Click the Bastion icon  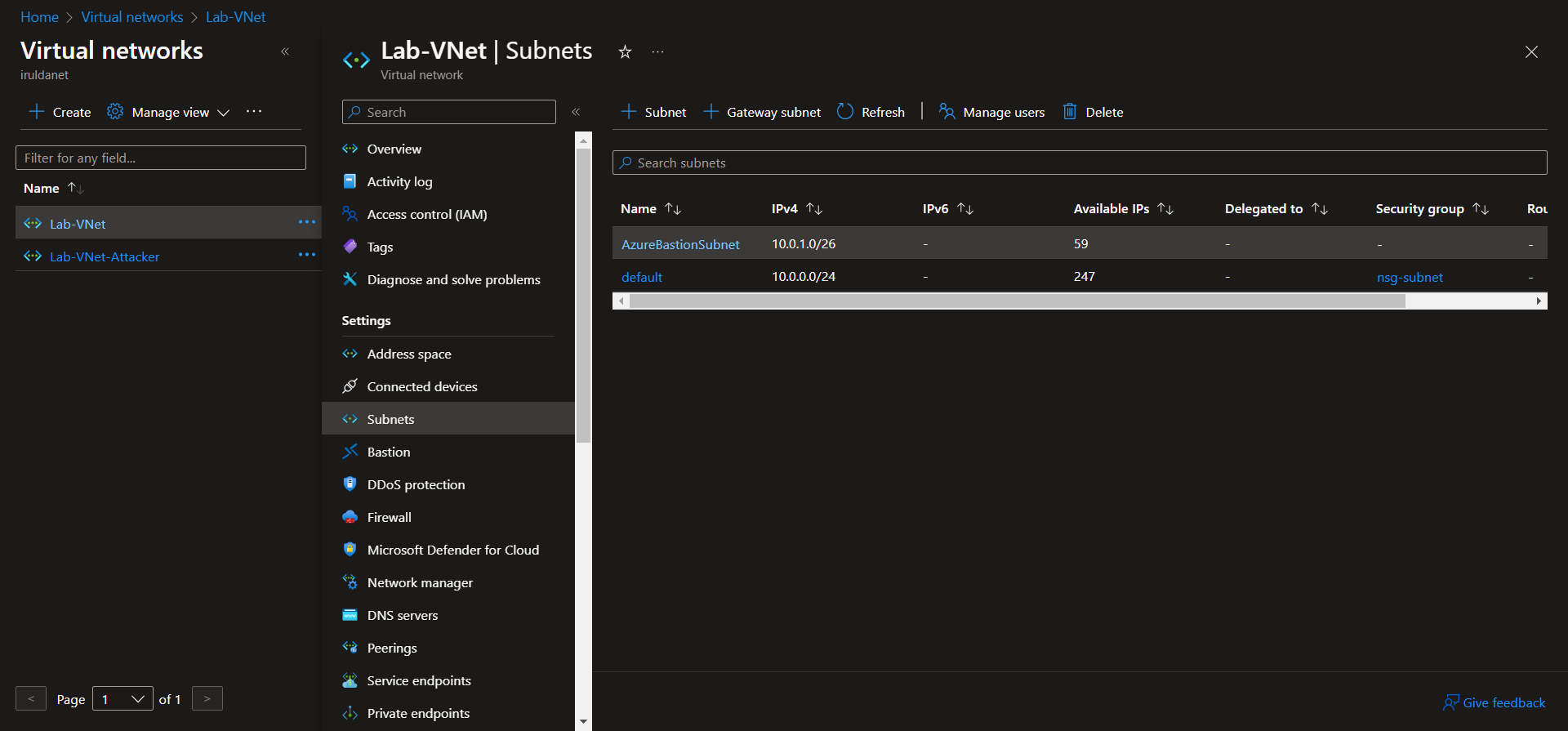350,452
